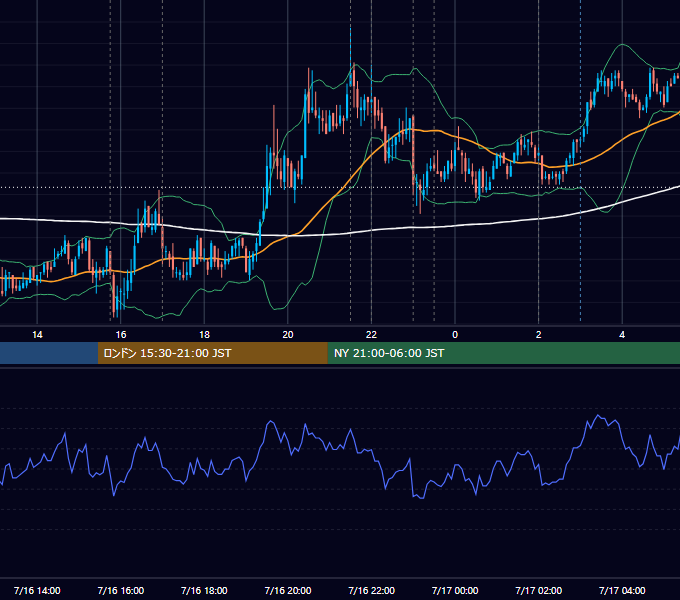680x600 pixels.
Task: Click the hour label 22 on upper axis
Action: [x=371, y=335]
